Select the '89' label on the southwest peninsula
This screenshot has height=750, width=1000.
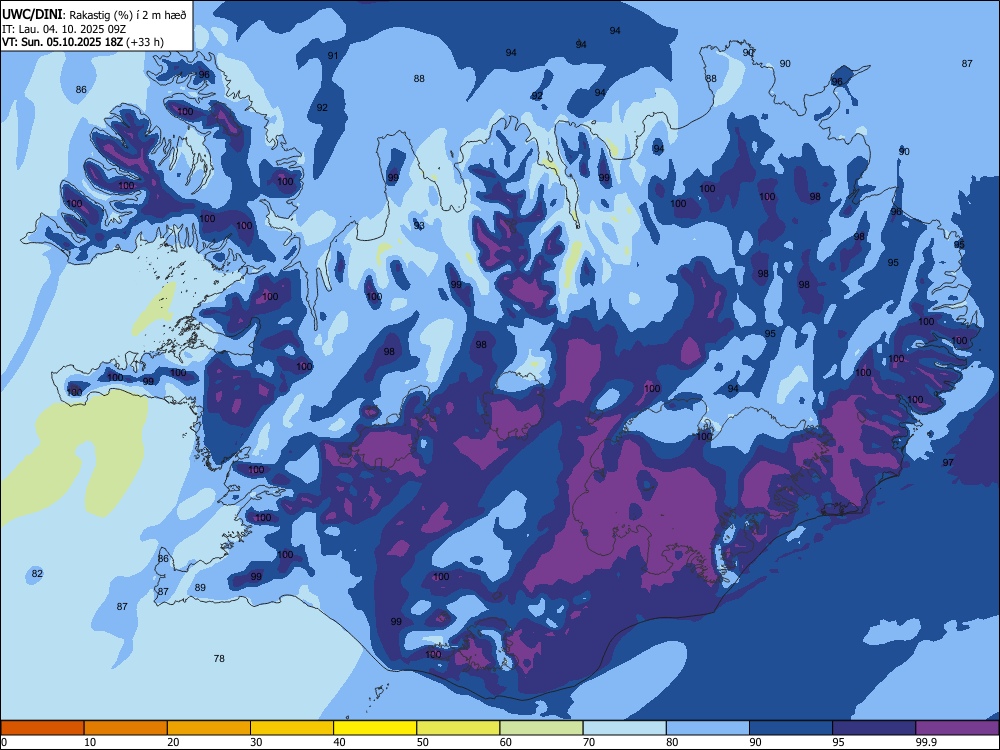point(200,587)
